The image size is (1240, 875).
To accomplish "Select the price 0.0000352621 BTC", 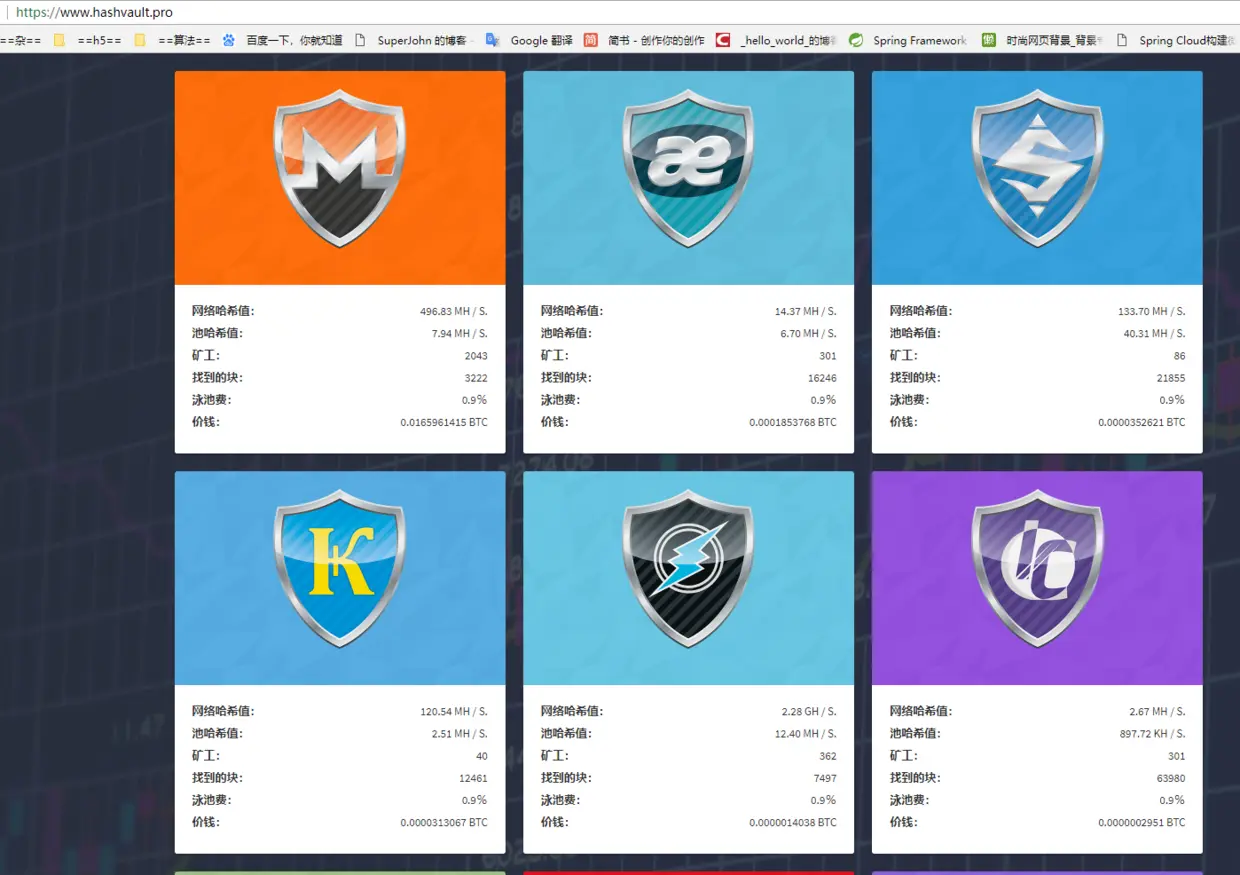I will (1142, 422).
